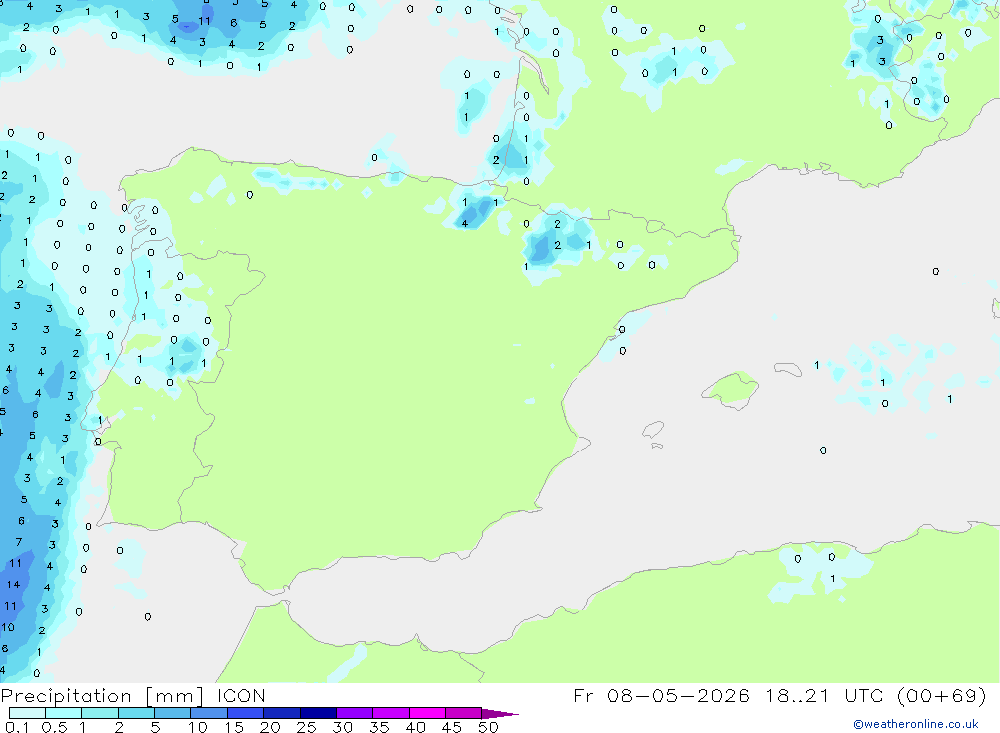Open the weatheronline.co.uk copyright link
1000x733 pixels.
pyautogui.click(x=915, y=724)
